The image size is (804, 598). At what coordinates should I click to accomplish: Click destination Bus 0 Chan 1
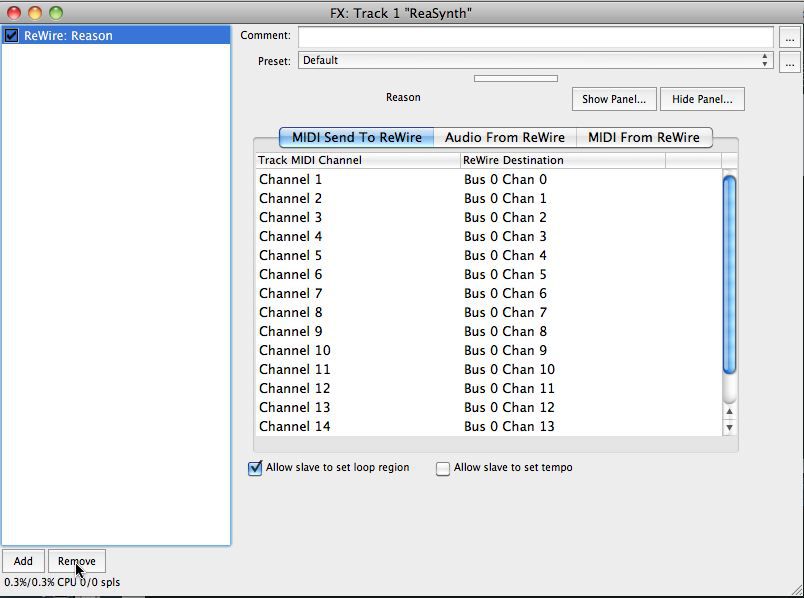(x=506, y=198)
